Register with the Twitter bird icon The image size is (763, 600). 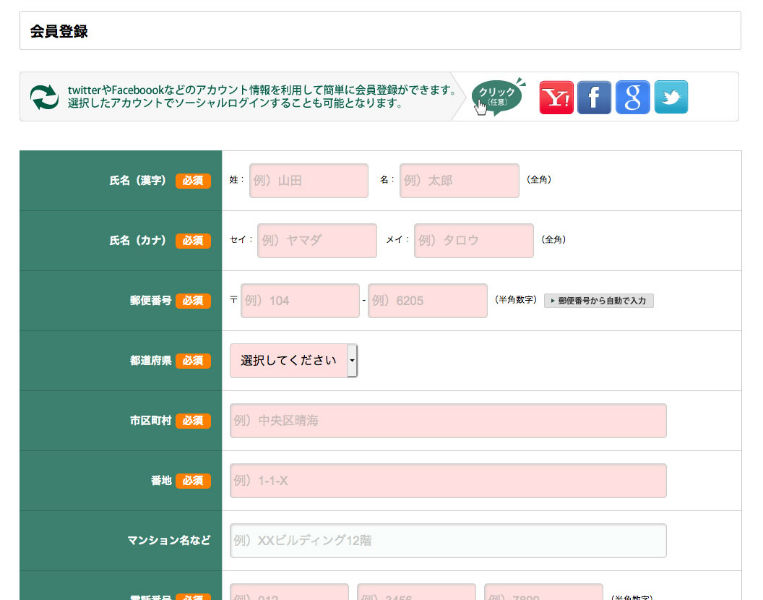[x=671, y=97]
